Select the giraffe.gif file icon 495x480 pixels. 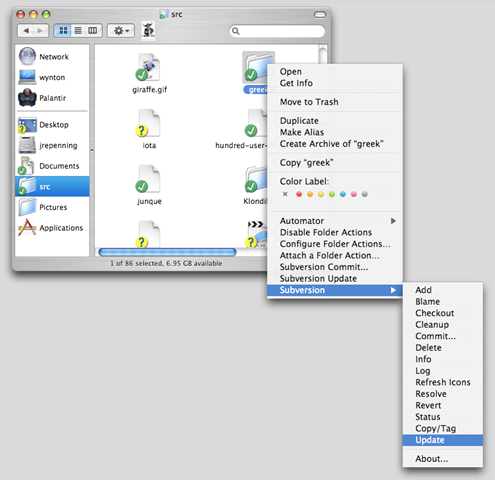pyautogui.click(x=149, y=67)
